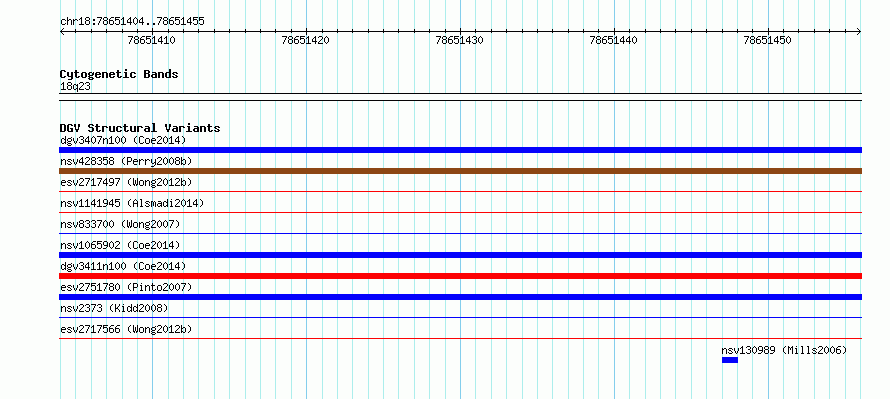Click ruler position 78651450
The image size is (890, 399).
[x=767, y=40]
